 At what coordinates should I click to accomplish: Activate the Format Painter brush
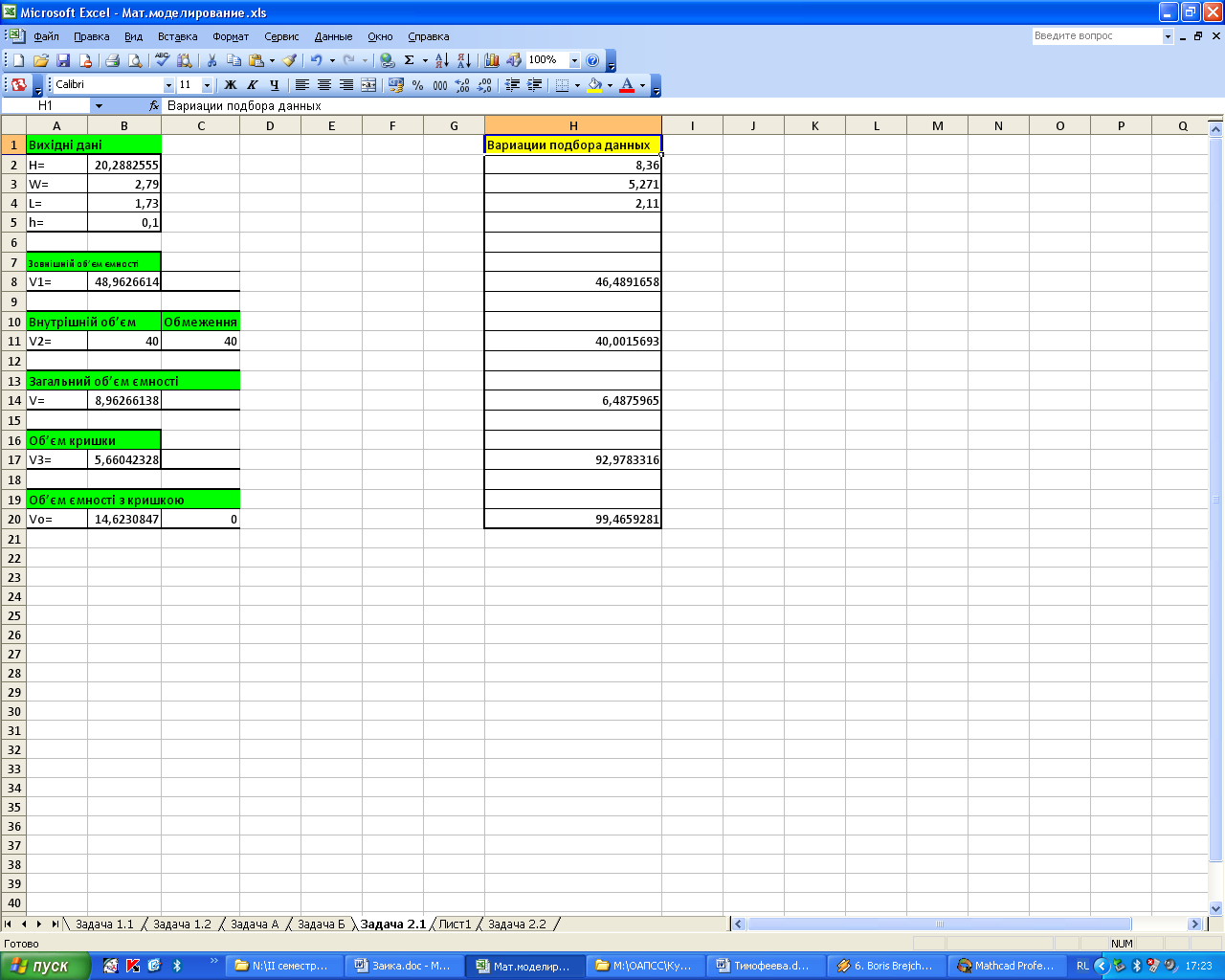(x=289, y=60)
